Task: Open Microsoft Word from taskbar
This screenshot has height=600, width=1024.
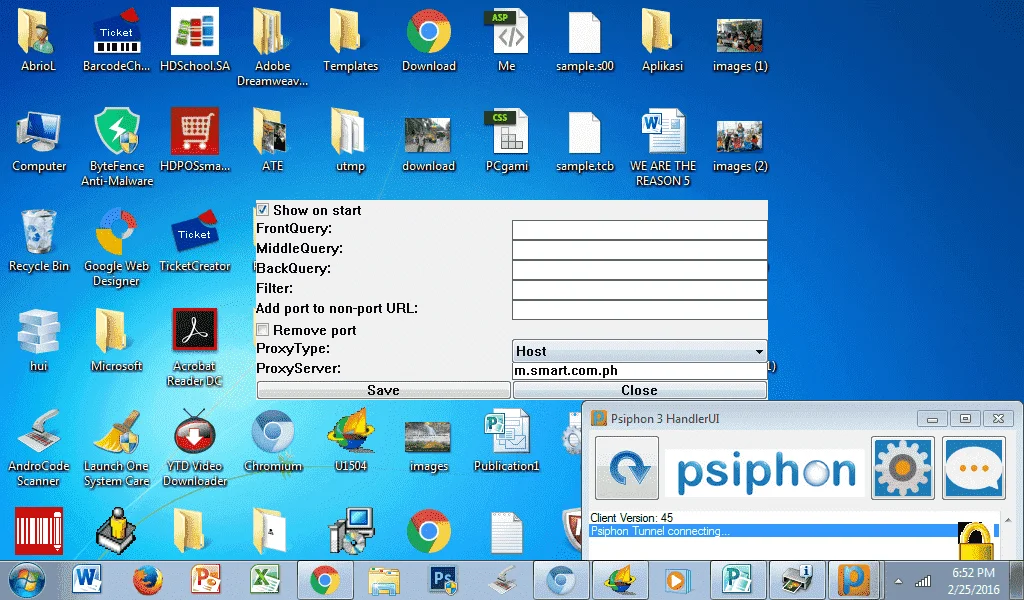Action: (x=87, y=580)
